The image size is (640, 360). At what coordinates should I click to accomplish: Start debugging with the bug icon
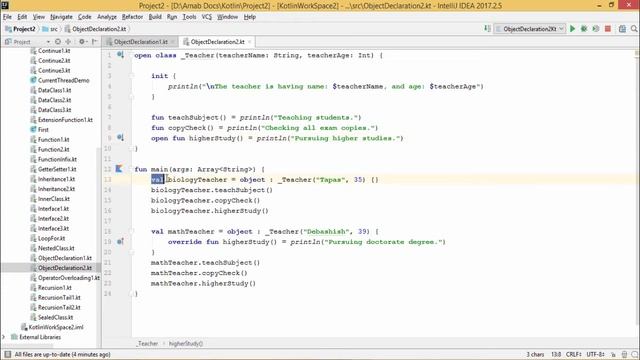tap(584, 29)
